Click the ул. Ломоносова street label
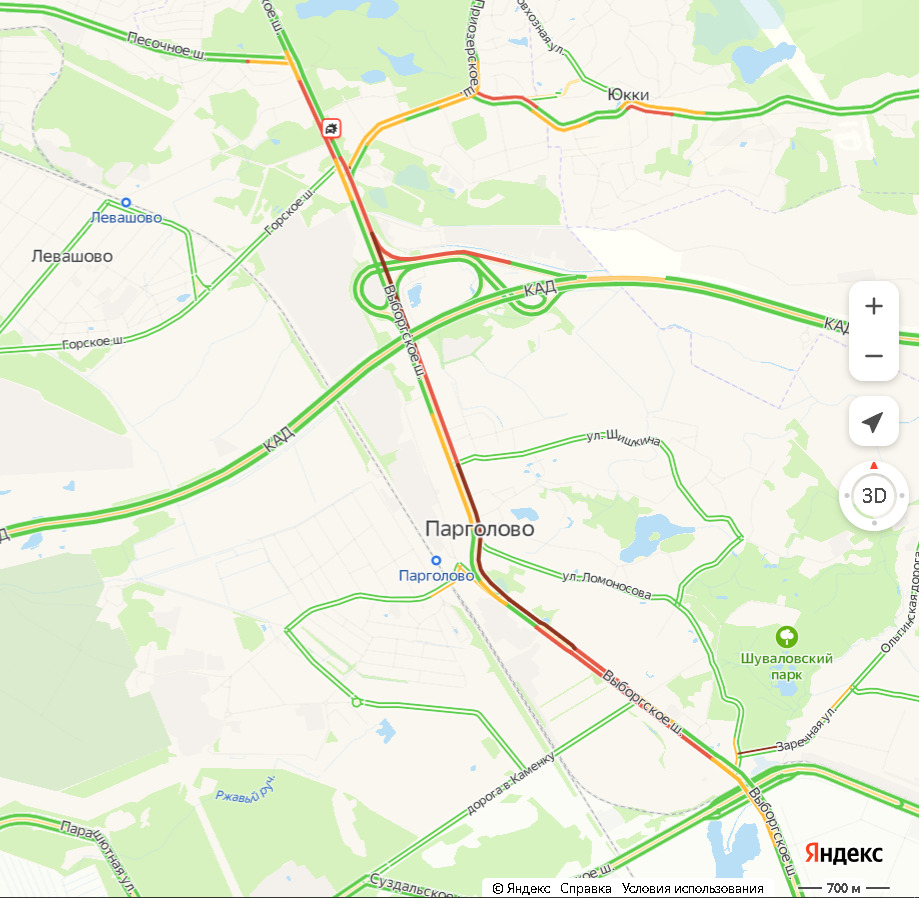Viewport: 919px width, 898px height. (x=607, y=584)
